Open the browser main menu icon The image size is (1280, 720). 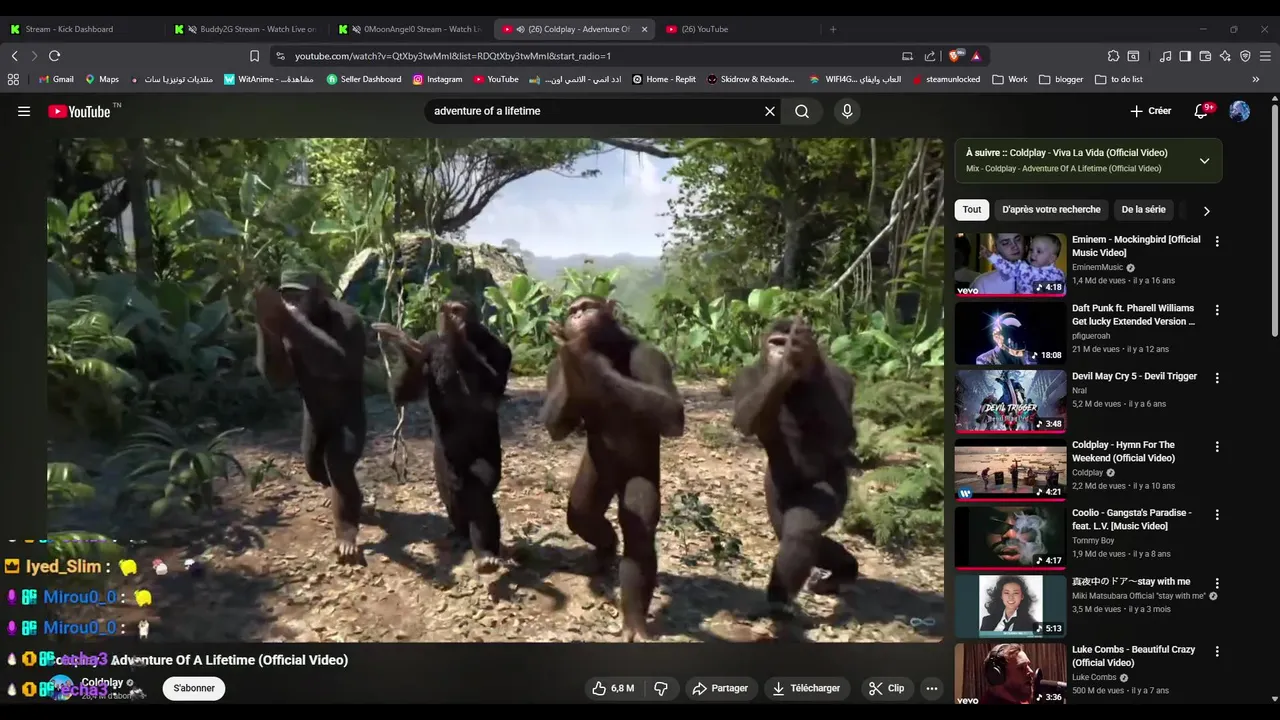point(1266,56)
